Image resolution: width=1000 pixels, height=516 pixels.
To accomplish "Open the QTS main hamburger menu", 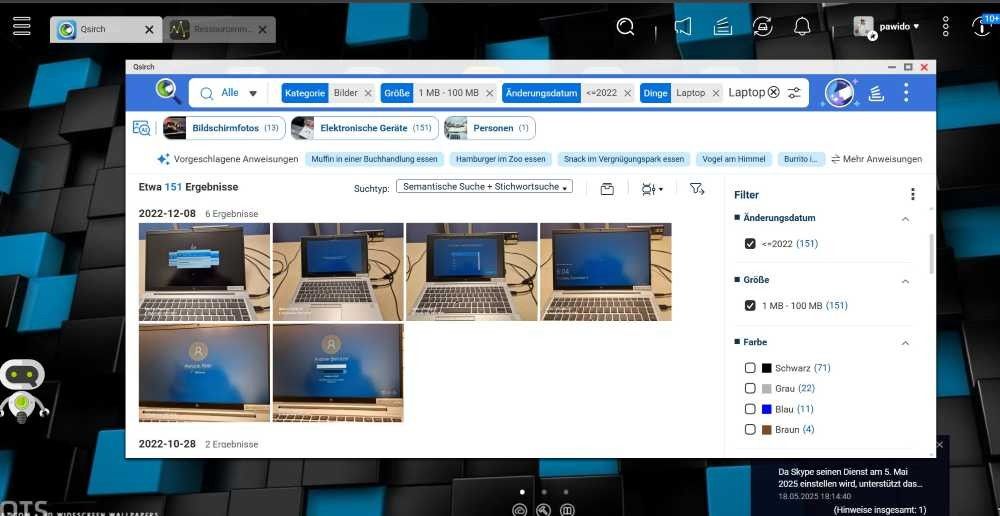I will [21, 27].
